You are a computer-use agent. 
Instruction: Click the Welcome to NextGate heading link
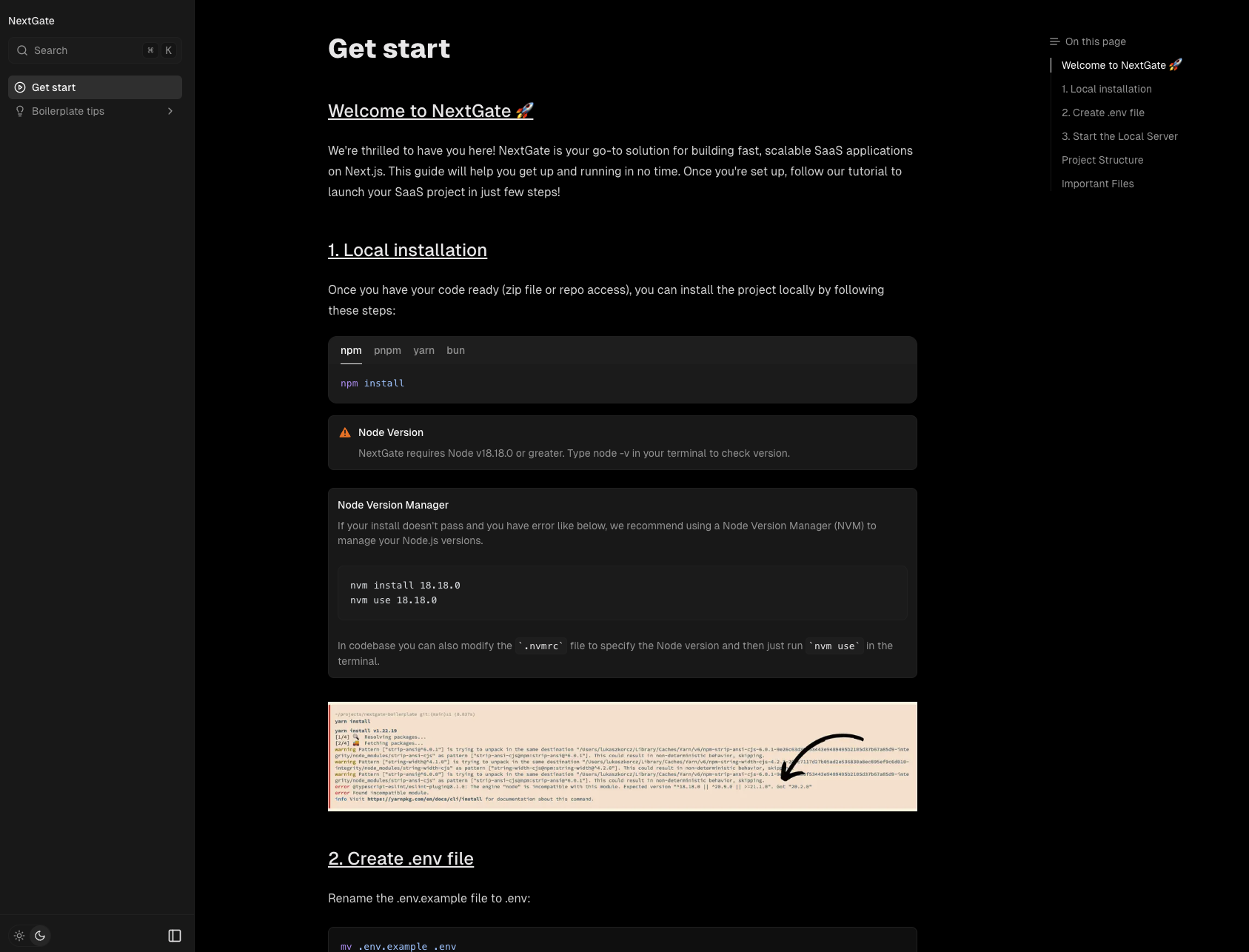coord(430,111)
